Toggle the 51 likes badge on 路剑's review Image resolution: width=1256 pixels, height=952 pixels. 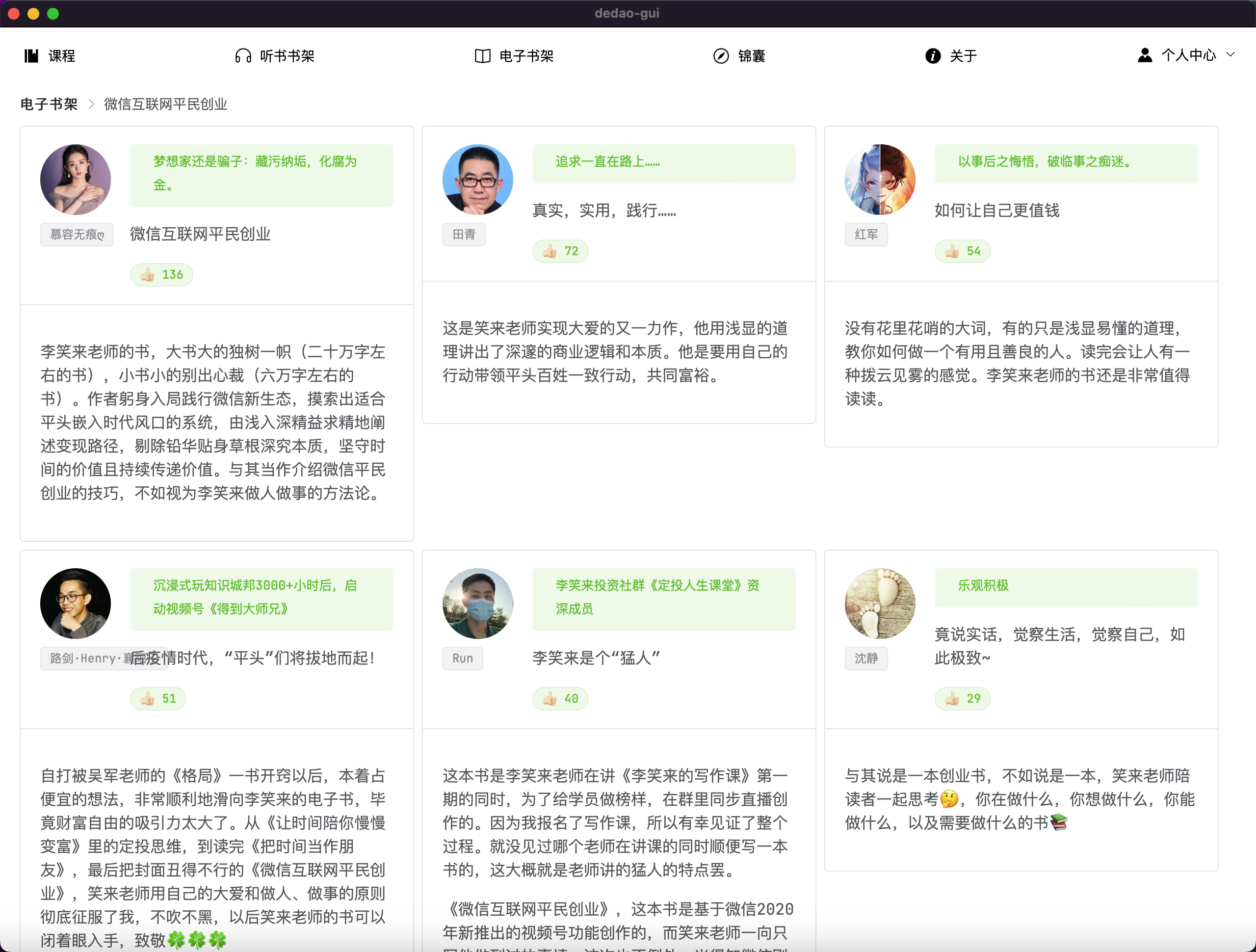tap(158, 699)
